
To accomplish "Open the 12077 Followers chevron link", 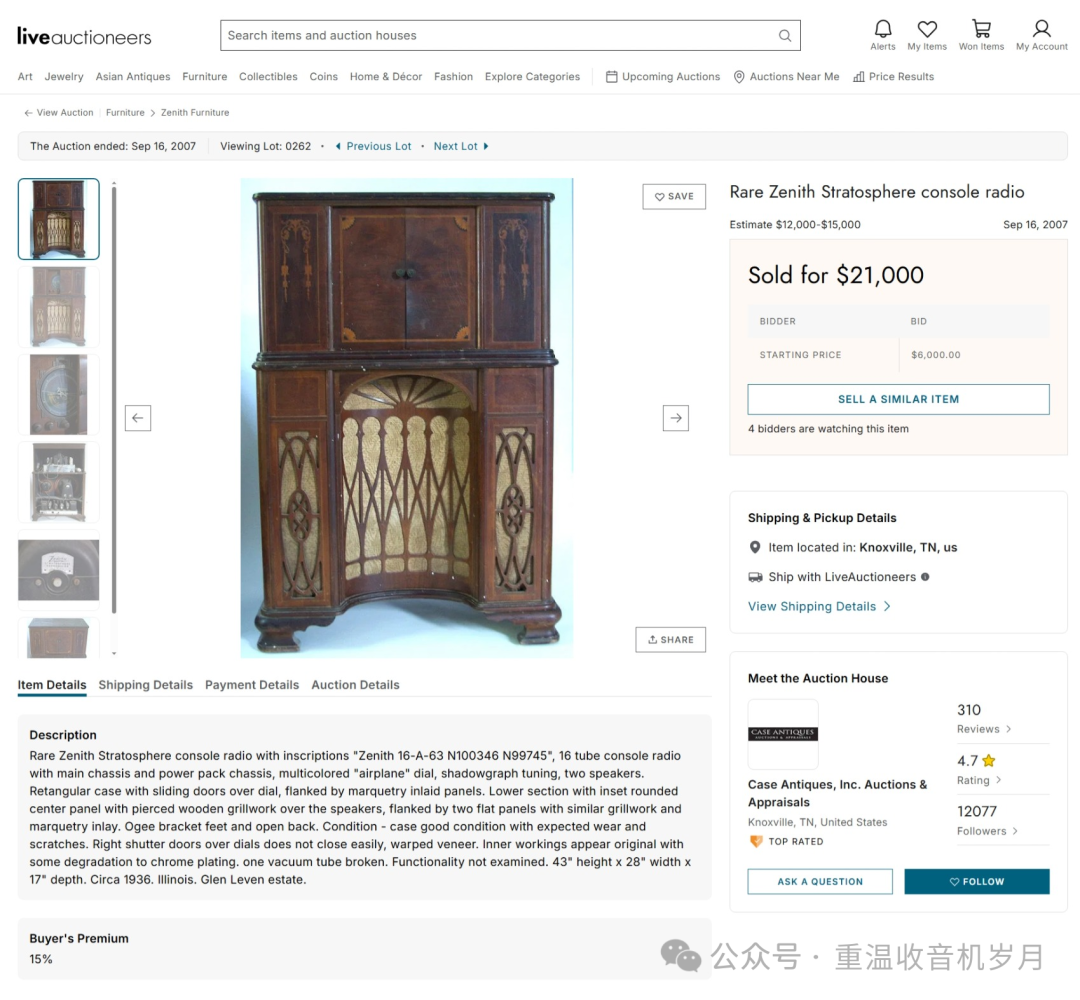I will [x=1015, y=831].
